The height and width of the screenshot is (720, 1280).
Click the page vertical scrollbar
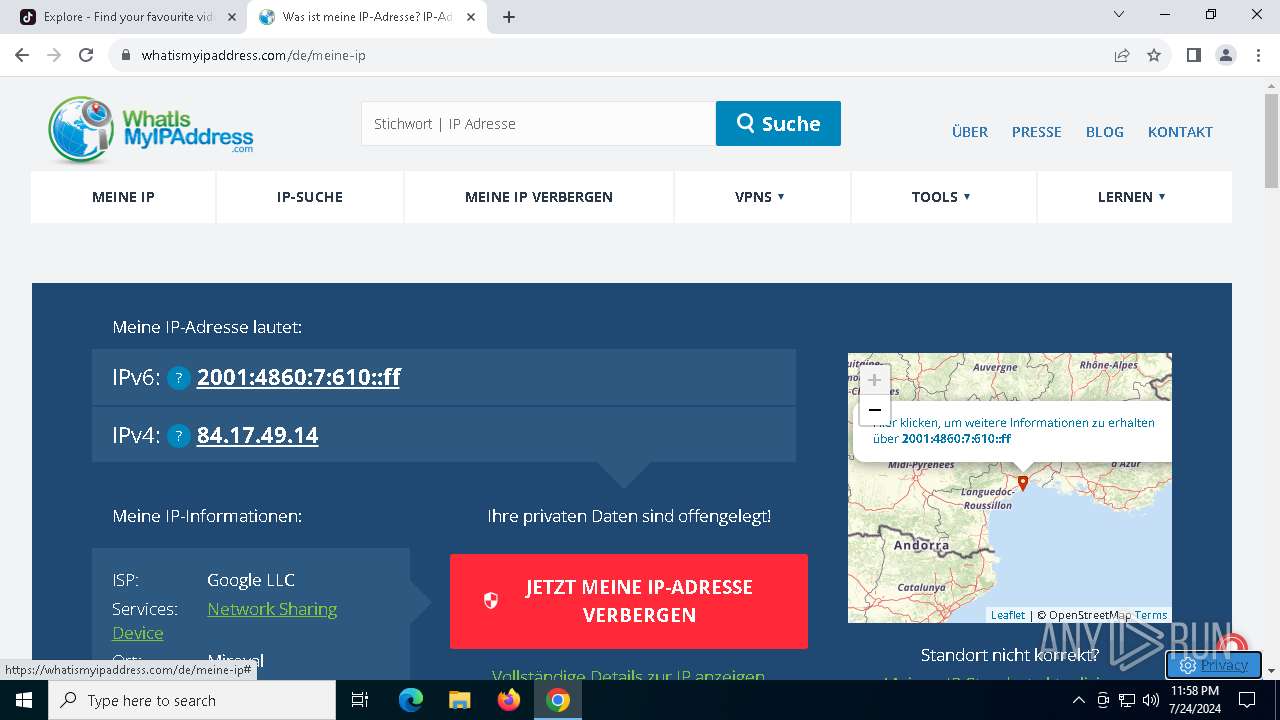click(x=1271, y=140)
